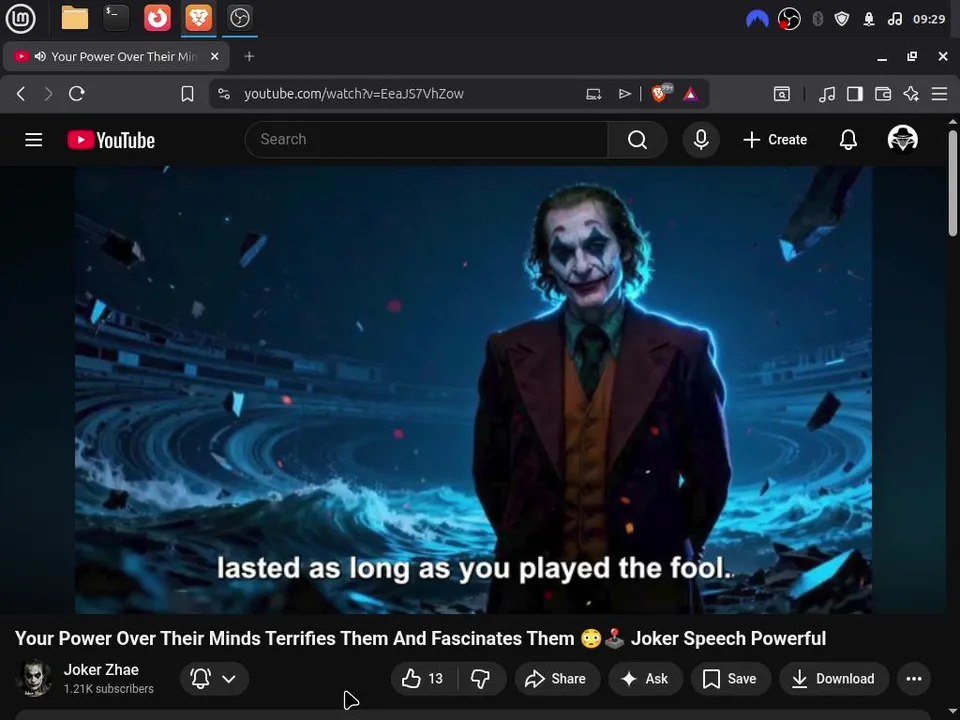
Task: Open the Brave playlist music icon
Action: tap(827, 94)
